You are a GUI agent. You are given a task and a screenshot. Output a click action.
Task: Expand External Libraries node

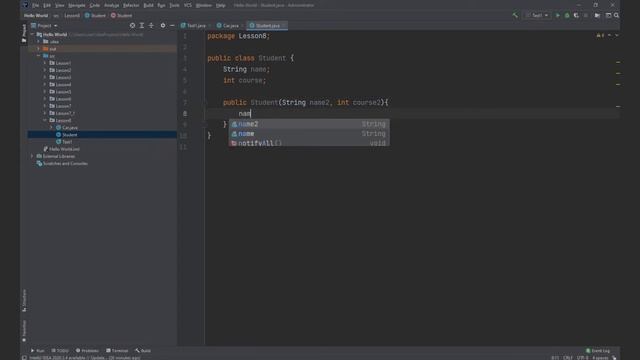tap(32, 156)
